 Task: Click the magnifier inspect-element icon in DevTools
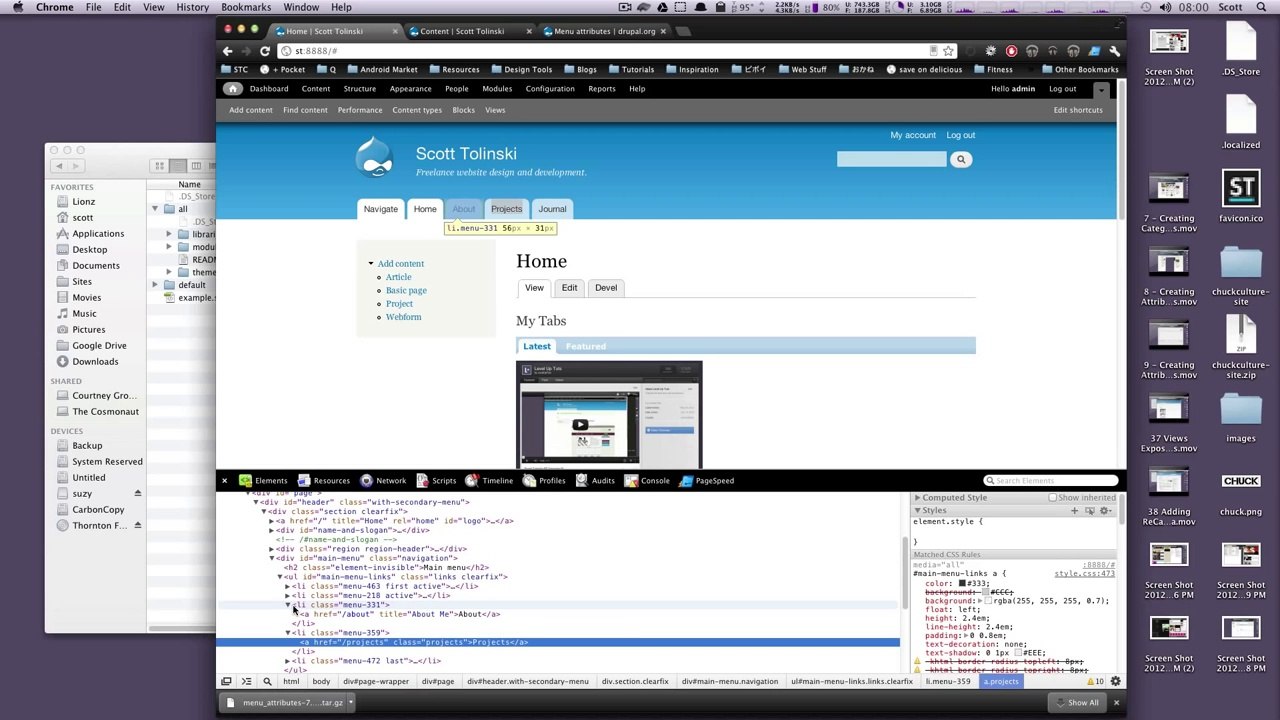tap(267, 682)
